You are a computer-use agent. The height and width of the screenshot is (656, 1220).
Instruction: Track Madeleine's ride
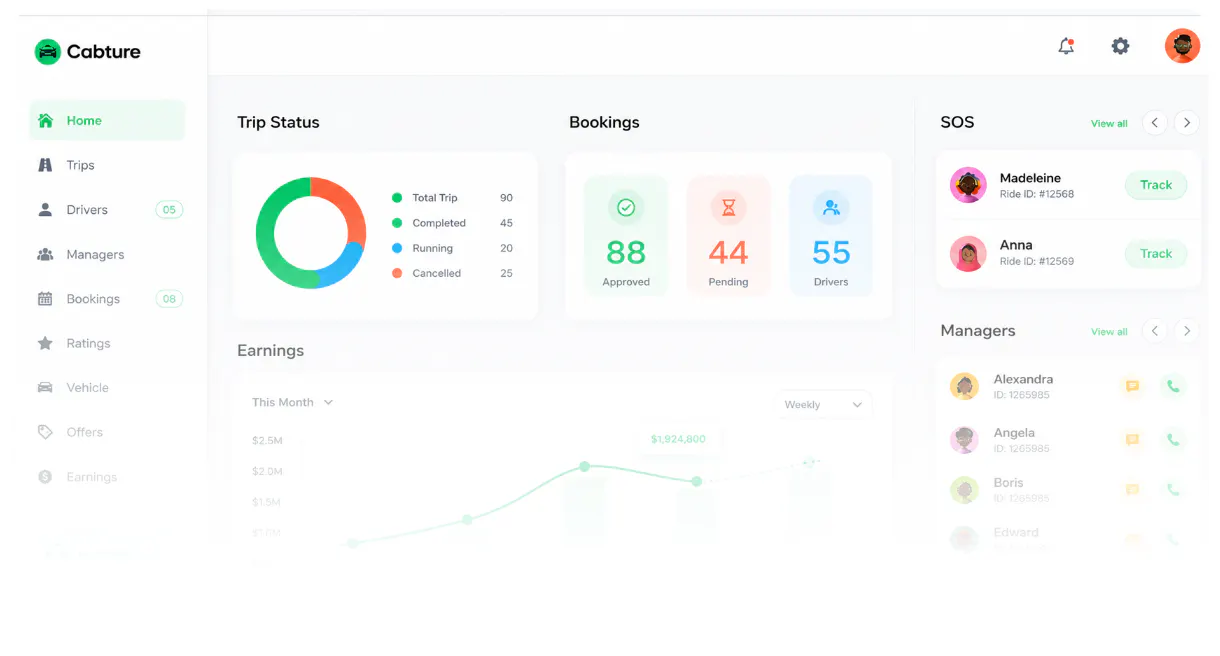click(1156, 185)
